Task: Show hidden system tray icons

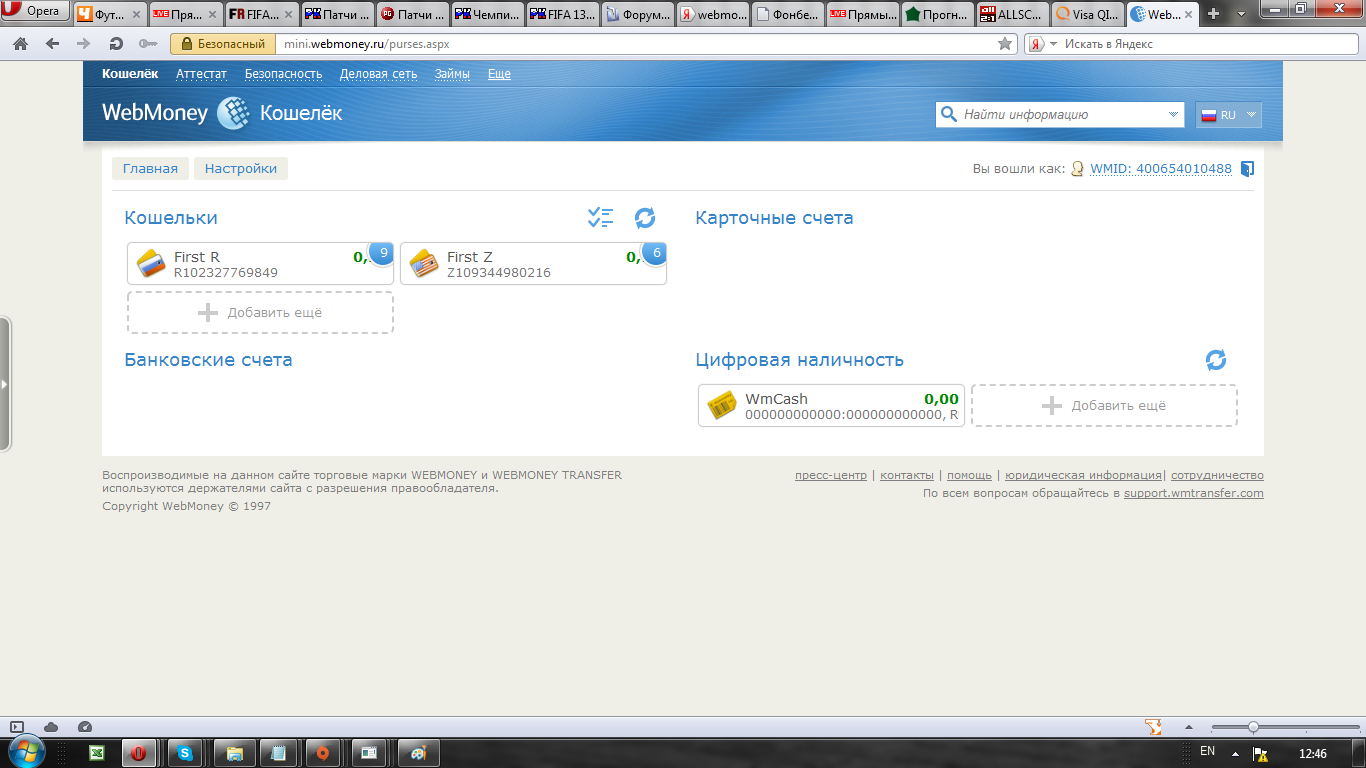Action: click(x=1234, y=753)
